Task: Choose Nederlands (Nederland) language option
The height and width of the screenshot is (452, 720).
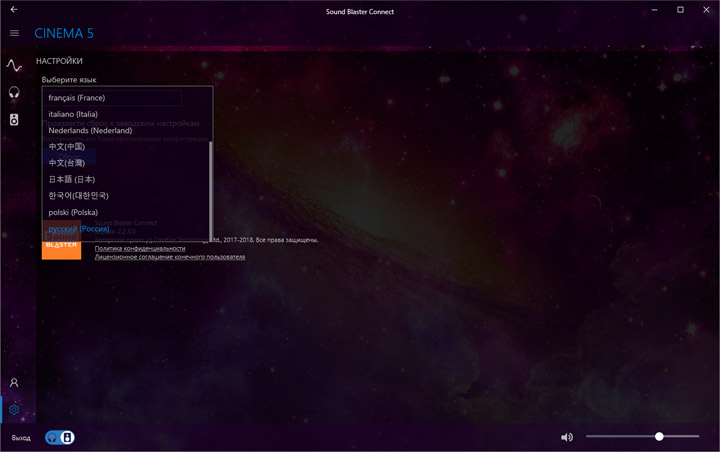Action: pos(127,131)
